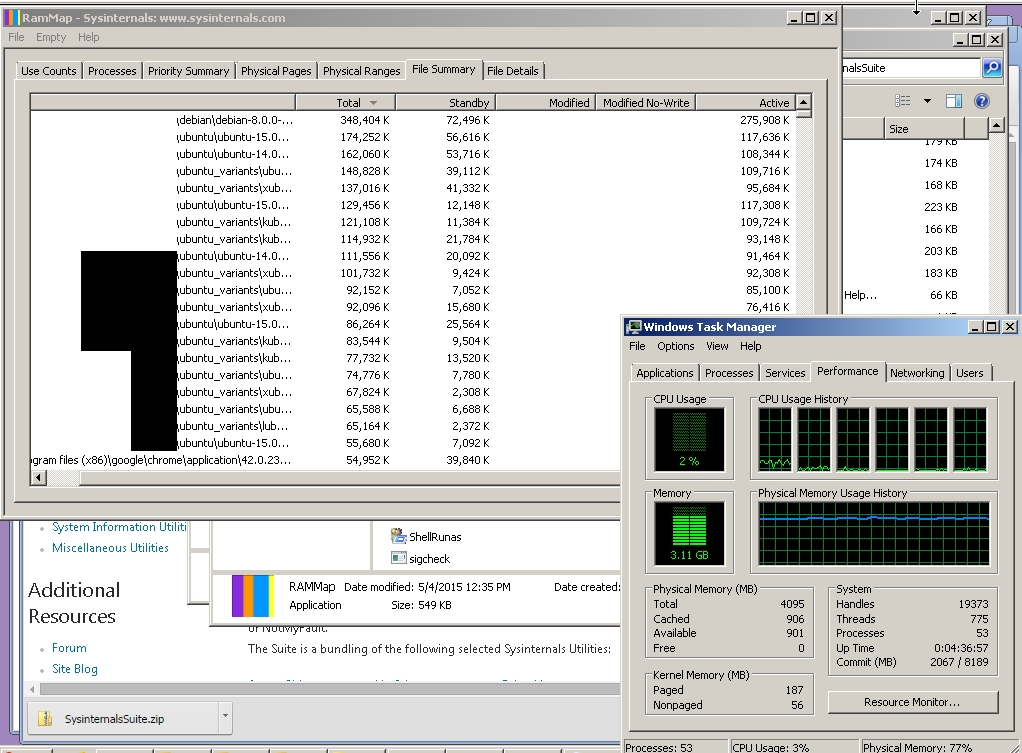
Task: Switch to RamMap Processes tab
Action: pyautogui.click(x=112, y=71)
